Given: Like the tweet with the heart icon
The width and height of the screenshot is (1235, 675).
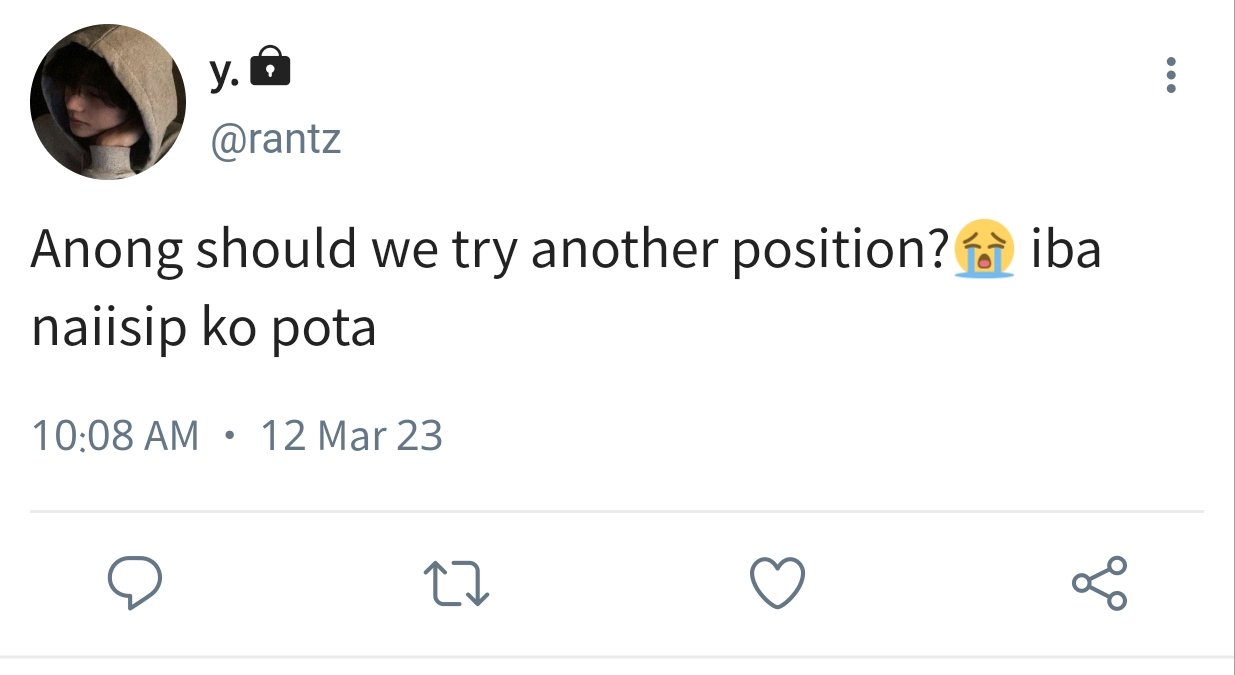Looking at the screenshot, I should (777, 583).
